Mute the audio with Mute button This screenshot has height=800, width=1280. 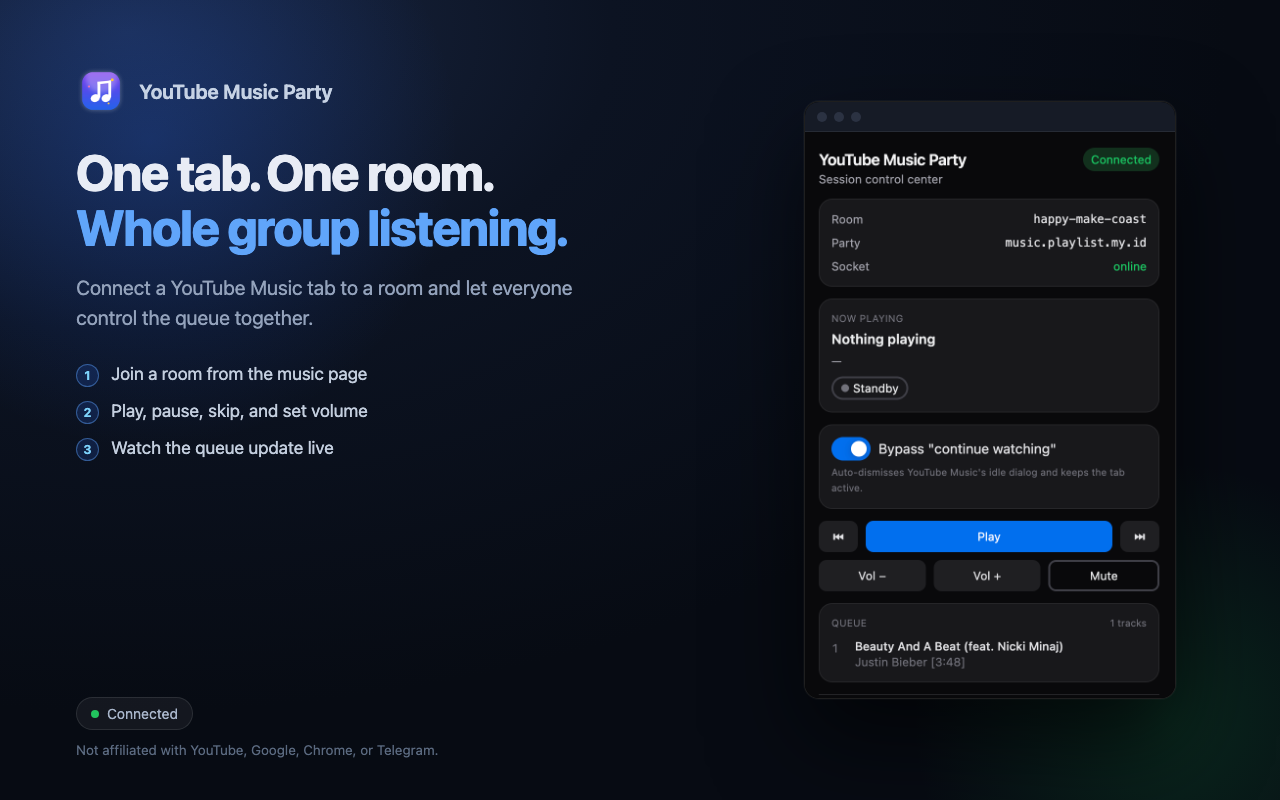(1103, 576)
